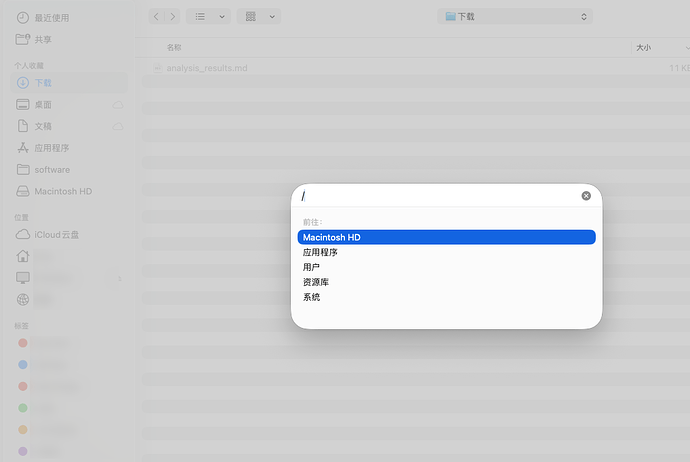The width and height of the screenshot is (690, 462).
Task: Open the network globe icon in the sidebar
Action: click(23, 300)
